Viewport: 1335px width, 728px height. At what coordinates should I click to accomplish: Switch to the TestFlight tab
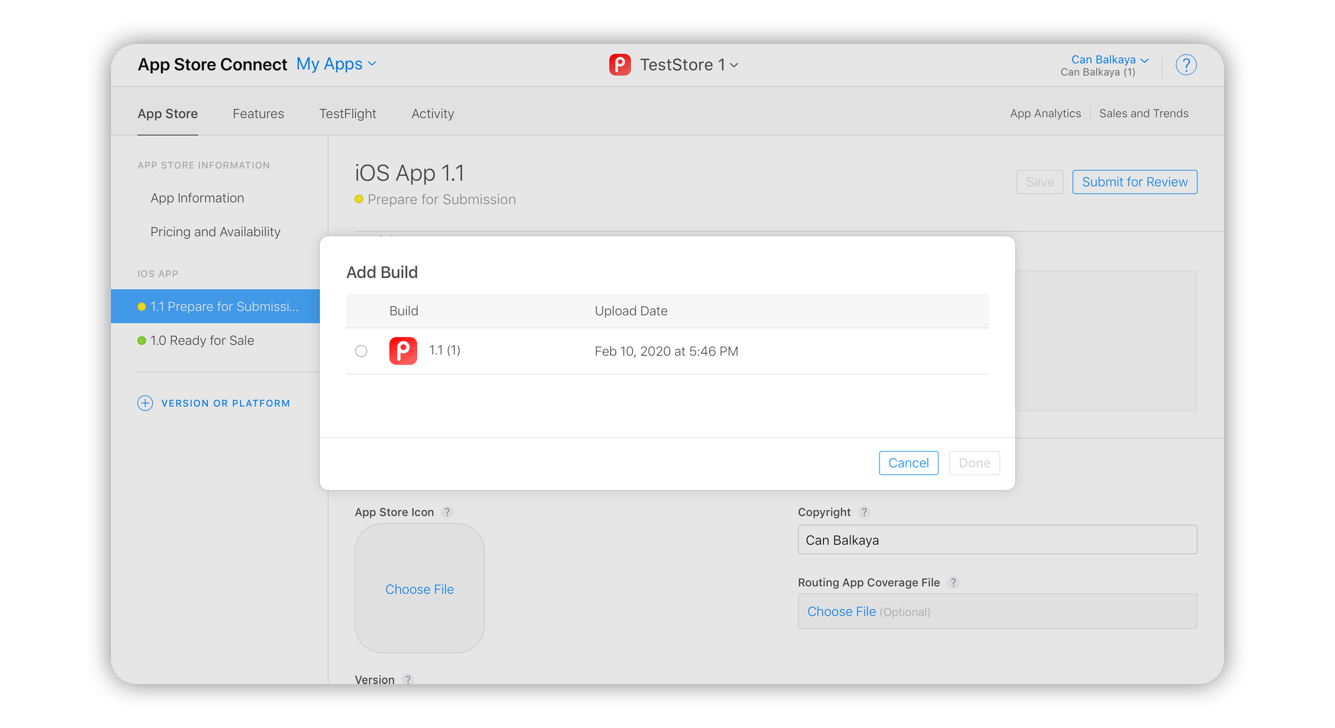coord(347,114)
